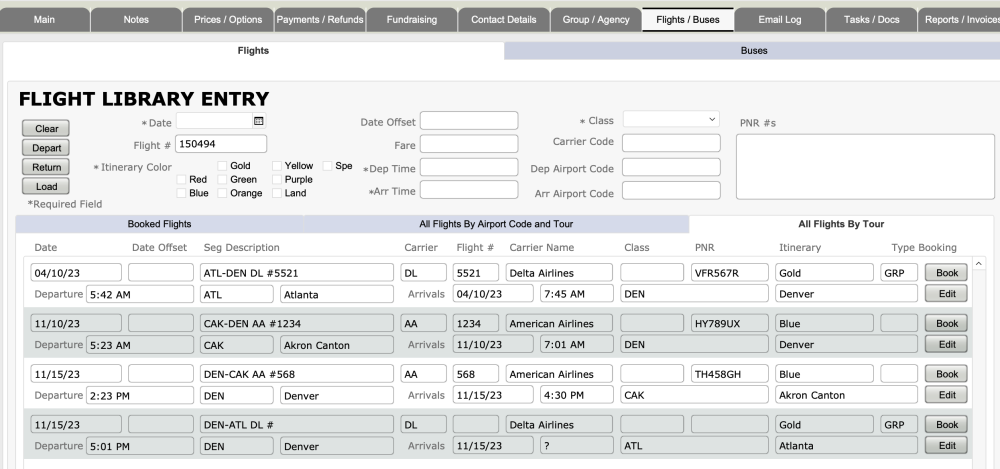Open the Notes tab
Viewport: 1000px width, 469px height.
click(x=136, y=20)
